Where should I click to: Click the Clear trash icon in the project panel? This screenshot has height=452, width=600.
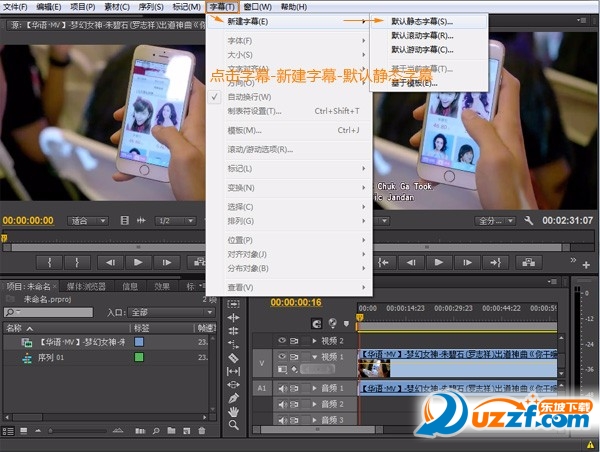[202, 431]
